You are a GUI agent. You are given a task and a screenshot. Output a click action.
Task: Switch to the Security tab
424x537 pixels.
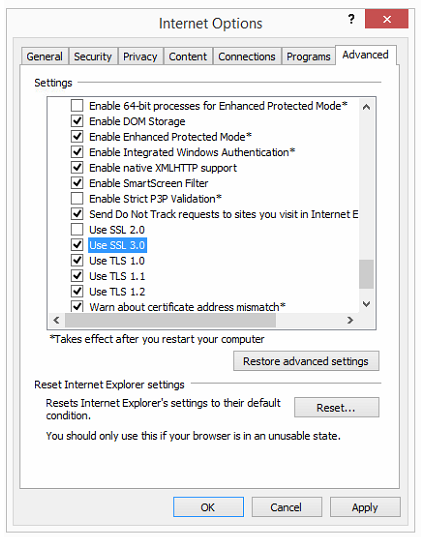(93, 57)
